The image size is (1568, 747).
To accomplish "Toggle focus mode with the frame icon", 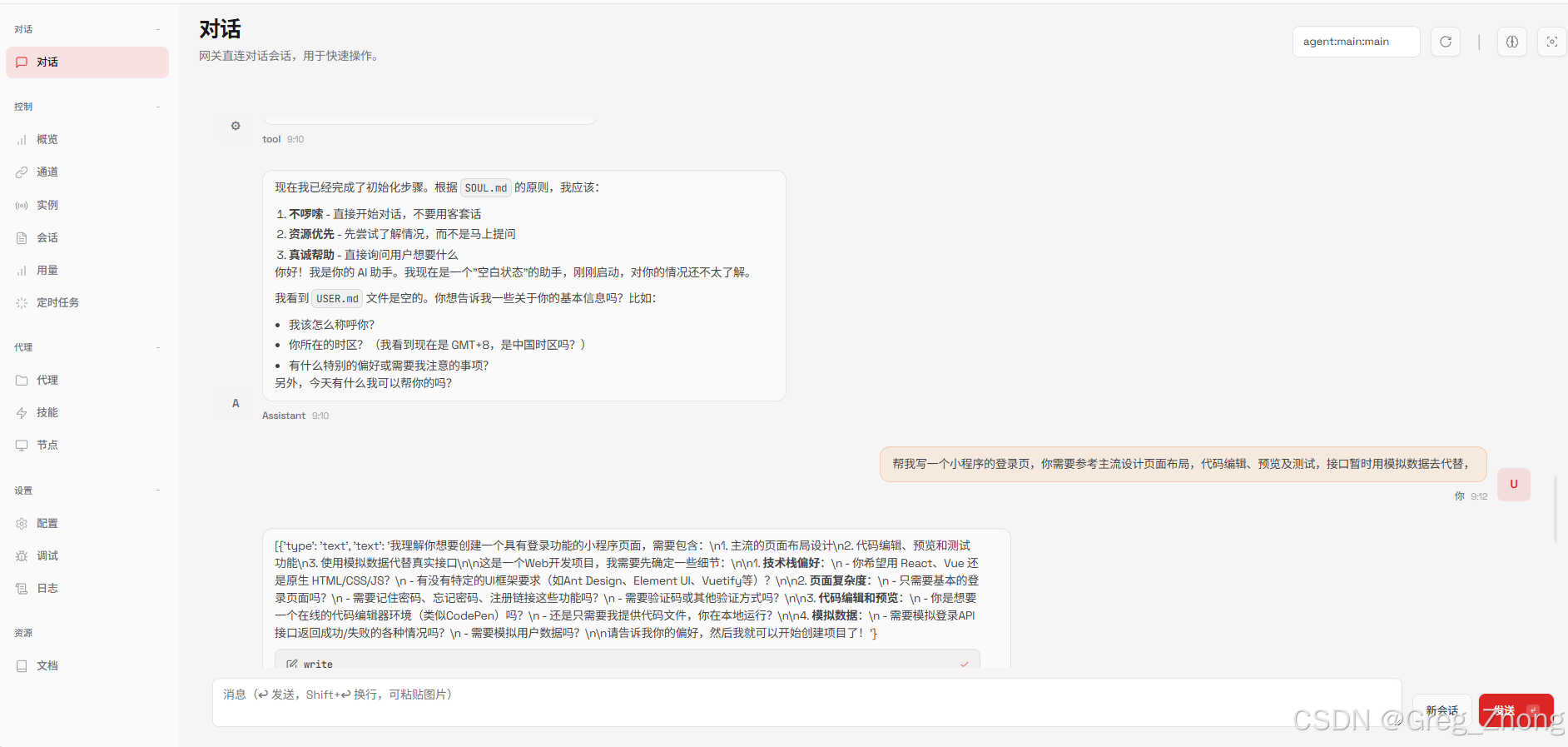I will point(1552,42).
